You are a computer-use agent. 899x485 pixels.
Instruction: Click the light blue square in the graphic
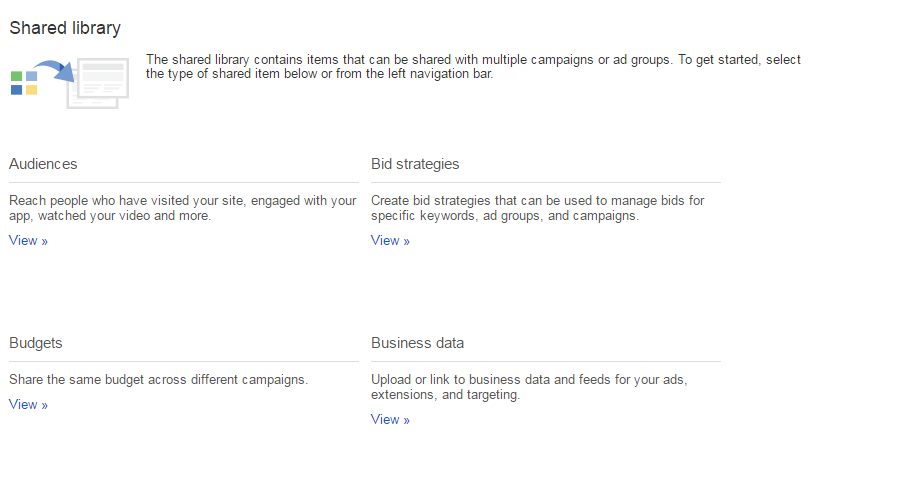32,76
